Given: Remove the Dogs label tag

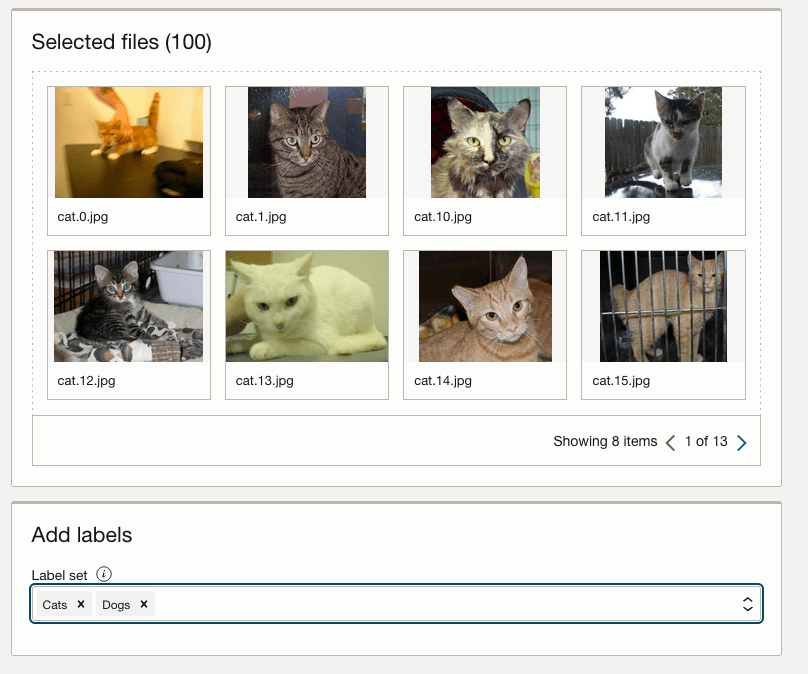Looking at the screenshot, I should (x=144, y=604).
